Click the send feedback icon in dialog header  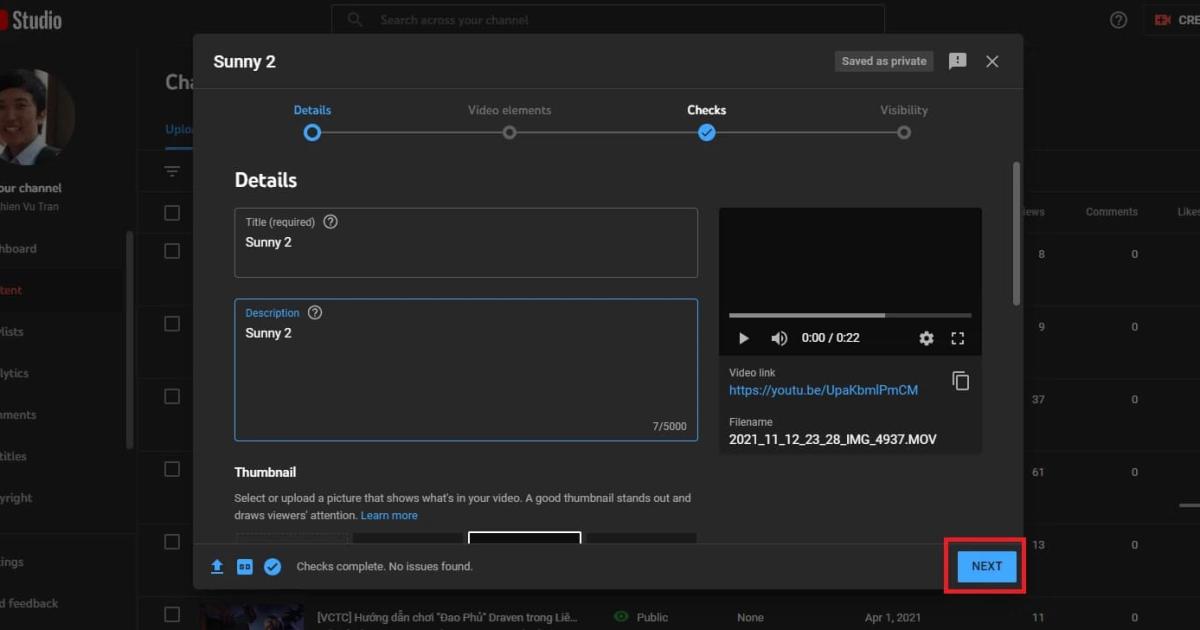click(957, 61)
